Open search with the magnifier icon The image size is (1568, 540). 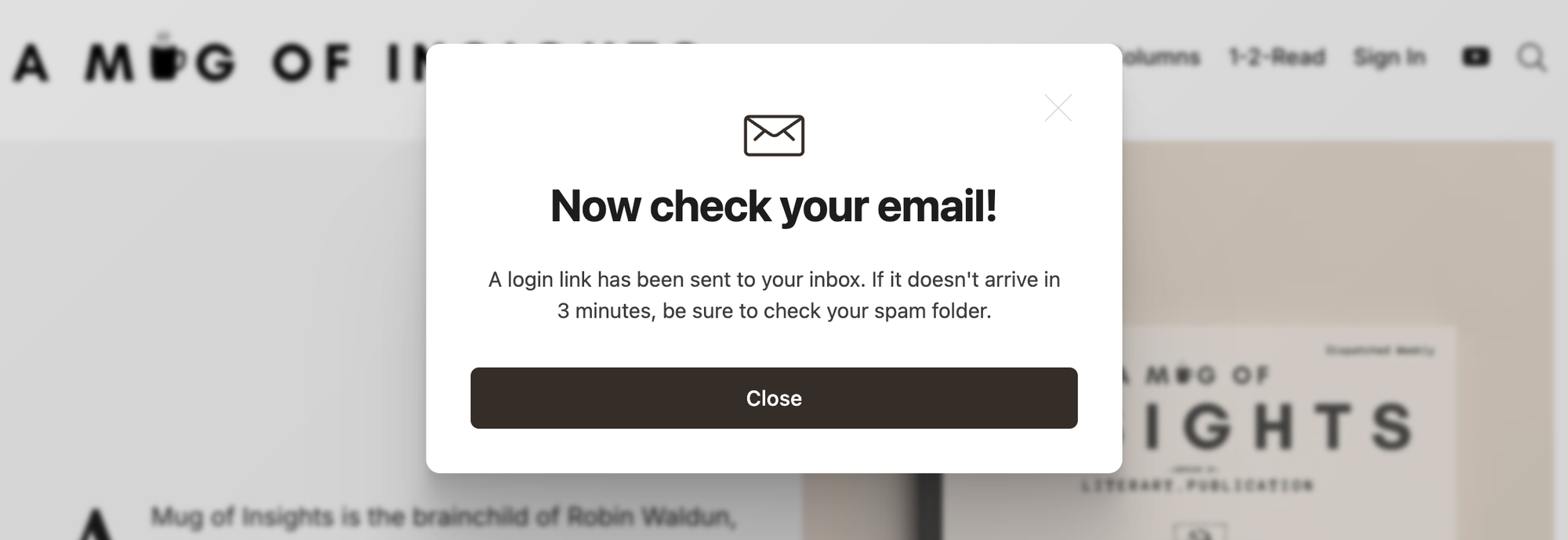click(1531, 57)
